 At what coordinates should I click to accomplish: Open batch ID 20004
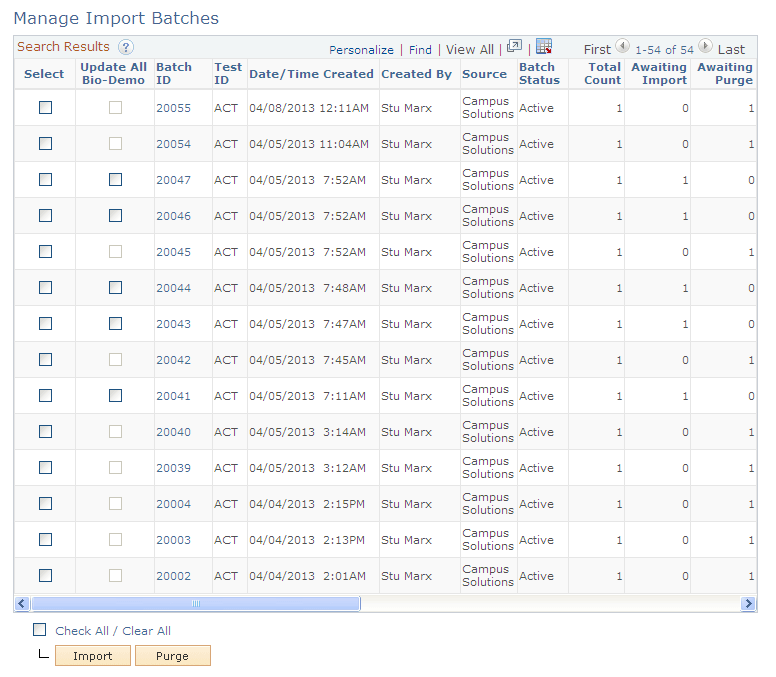173,504
